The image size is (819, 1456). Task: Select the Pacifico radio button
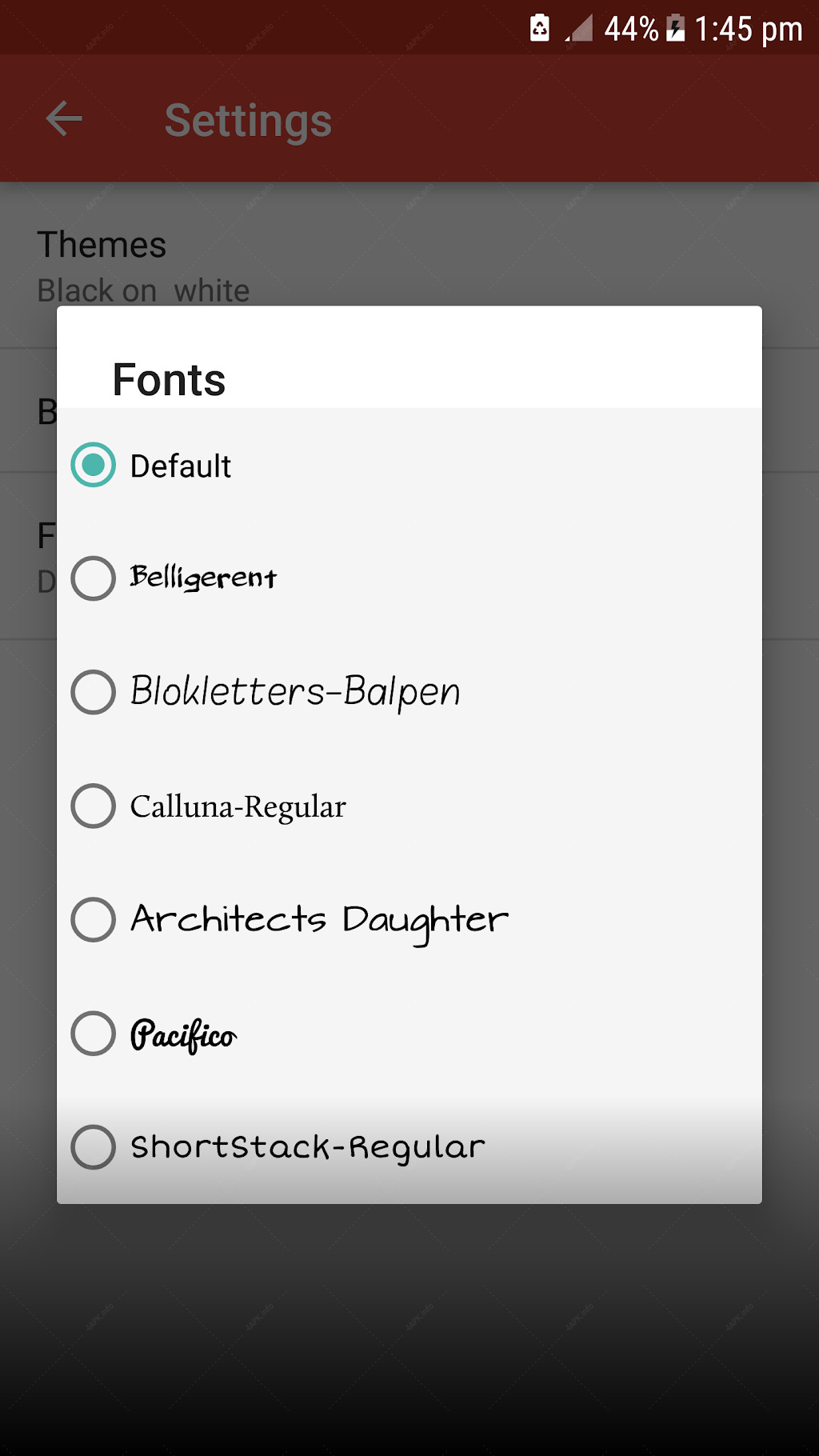94,1034
